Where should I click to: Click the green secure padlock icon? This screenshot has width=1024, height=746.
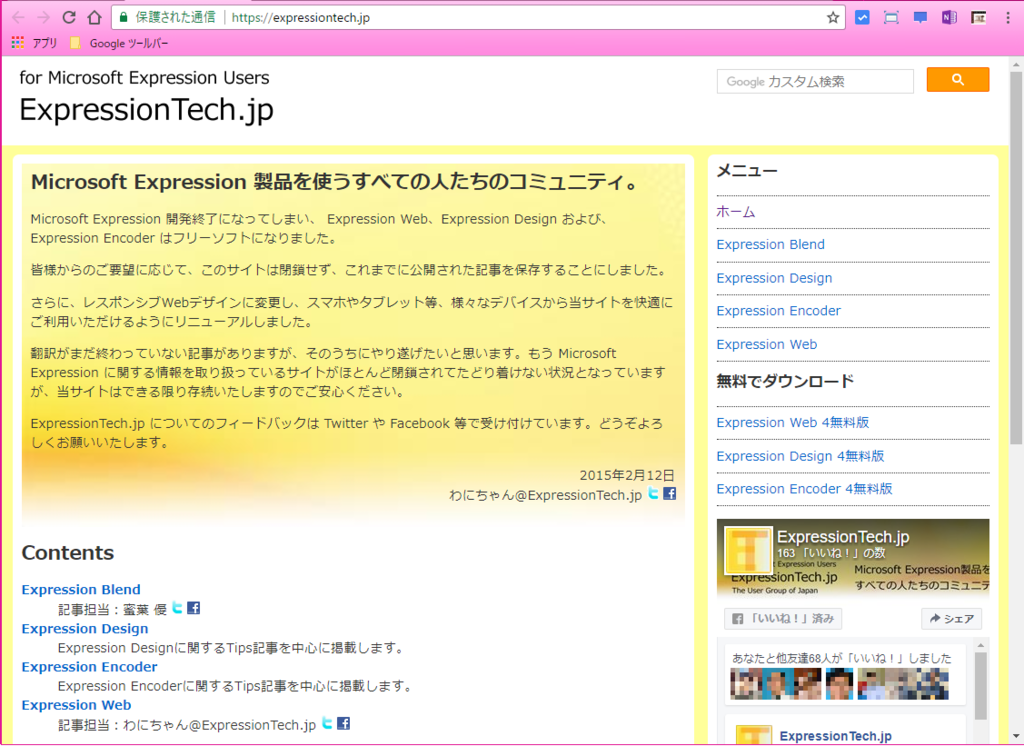(x=123, y=18)
